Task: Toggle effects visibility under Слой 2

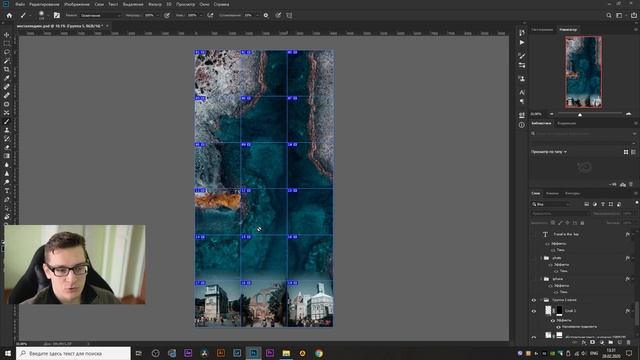Action: [x=553, y=320]
